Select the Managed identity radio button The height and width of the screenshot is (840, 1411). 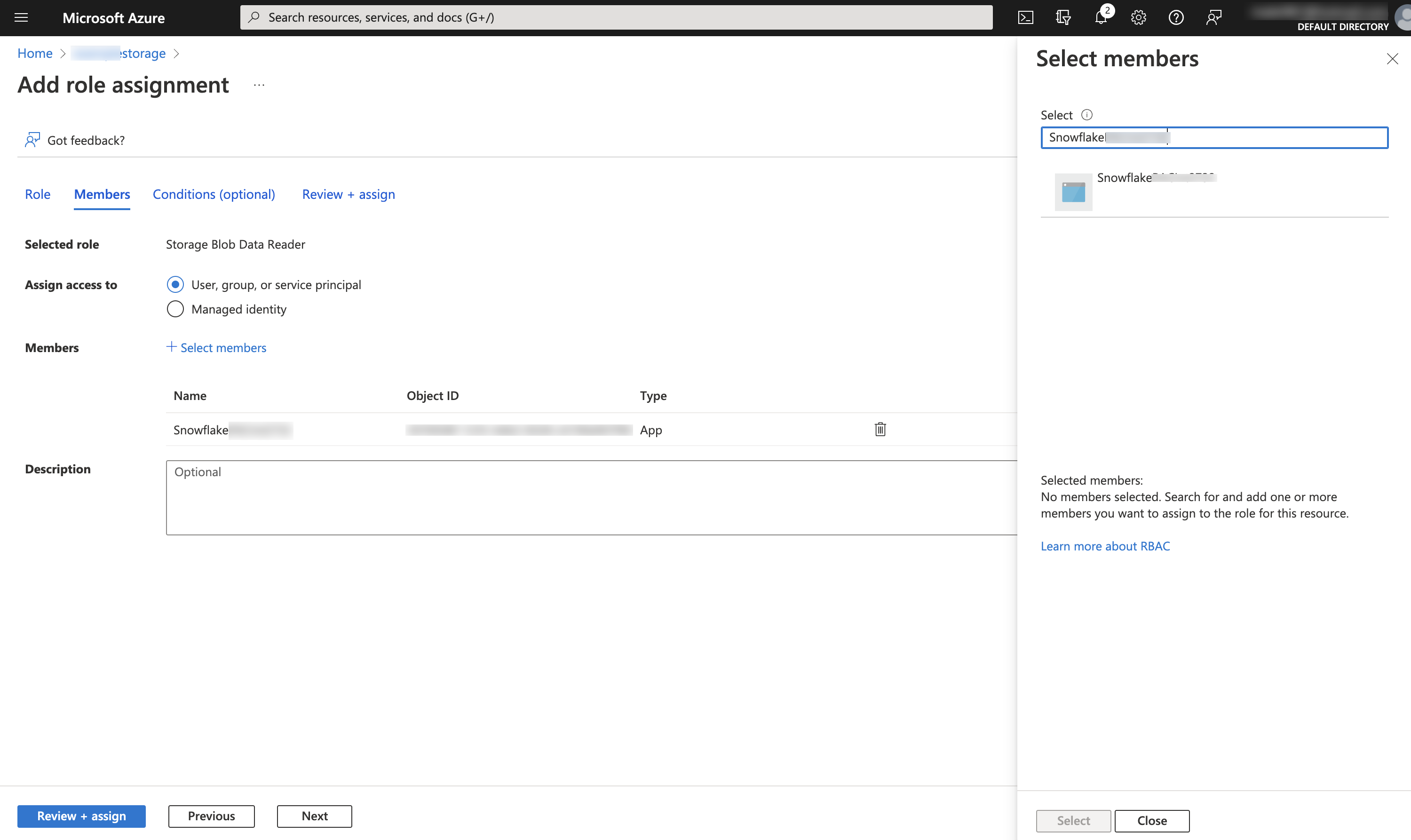[x=175, y=309]
